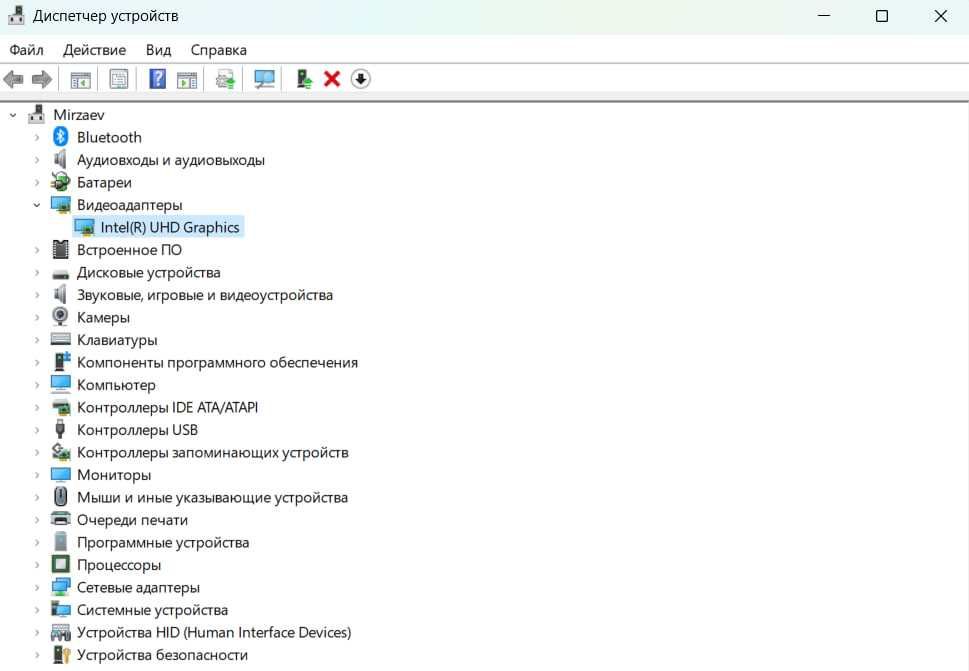Maximize the Диспетчер устройств window
Viewport: 969px width, 671px height.
[882, 16]
